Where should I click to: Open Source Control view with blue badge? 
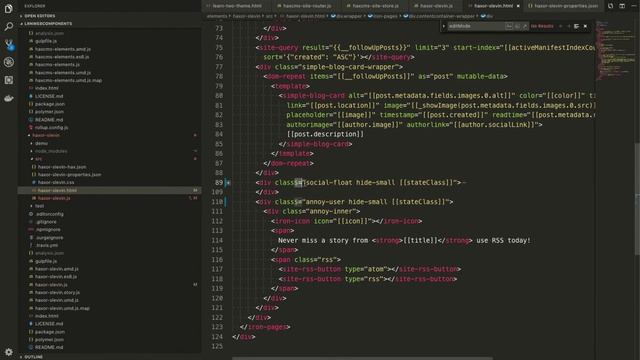9,44
